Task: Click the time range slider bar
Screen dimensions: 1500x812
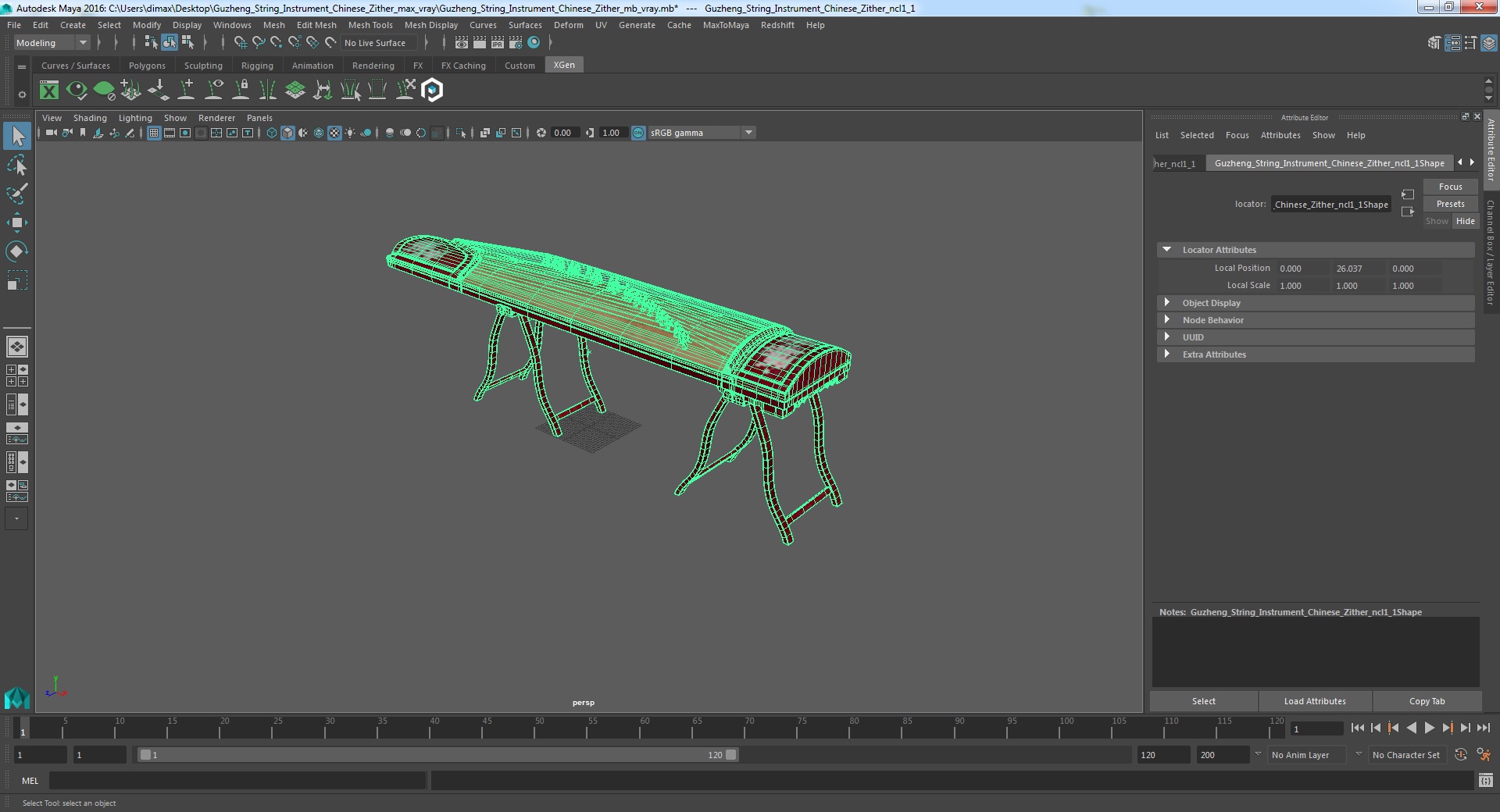Action: coord(437,755)
